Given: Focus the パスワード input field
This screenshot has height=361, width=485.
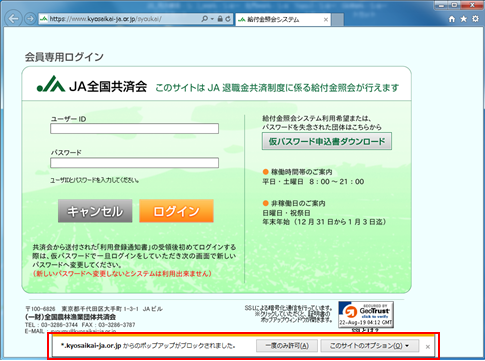Looking at the screenshot, I should tap(134, 162).
